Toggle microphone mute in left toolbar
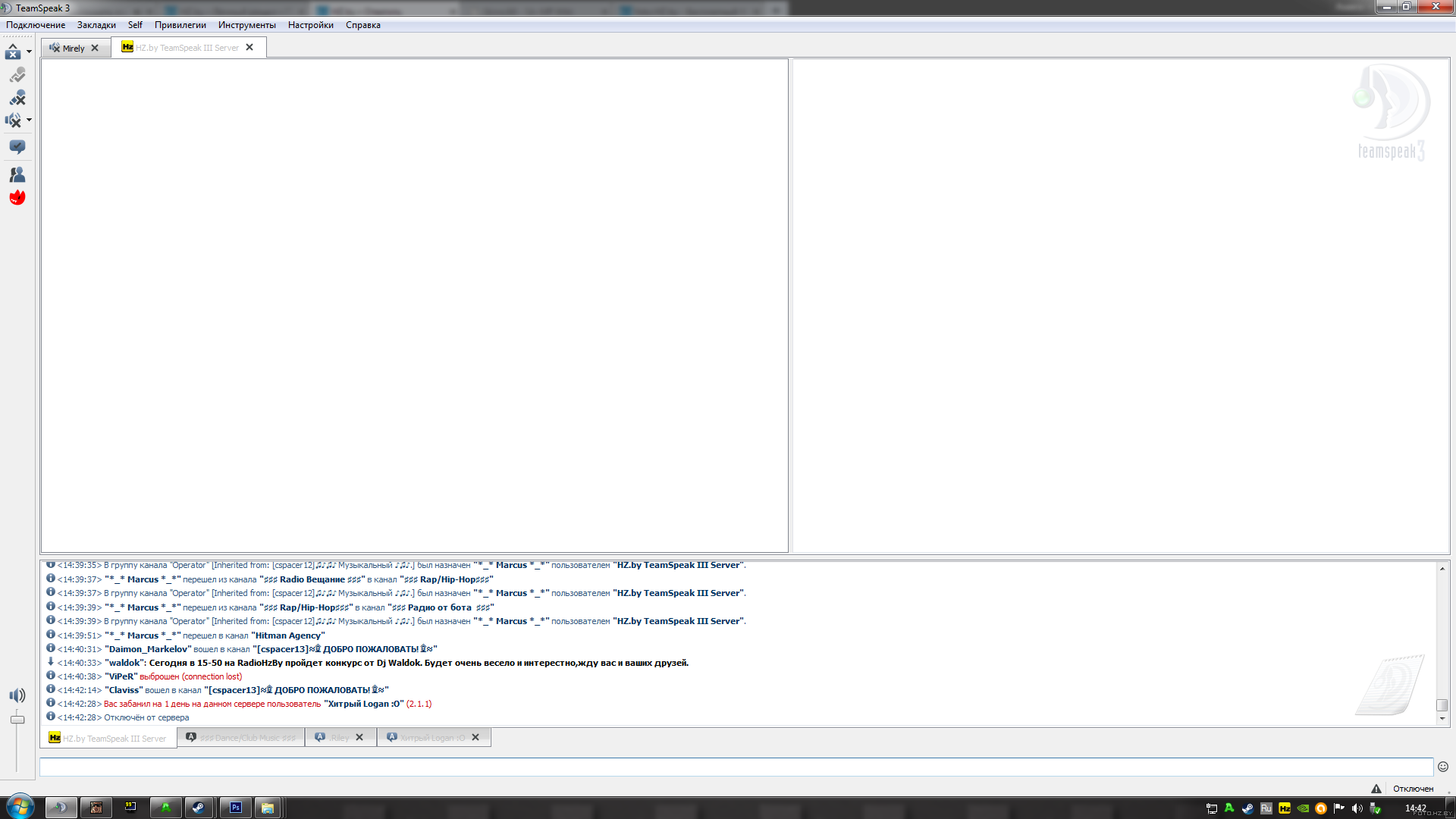 click(17, 98)
